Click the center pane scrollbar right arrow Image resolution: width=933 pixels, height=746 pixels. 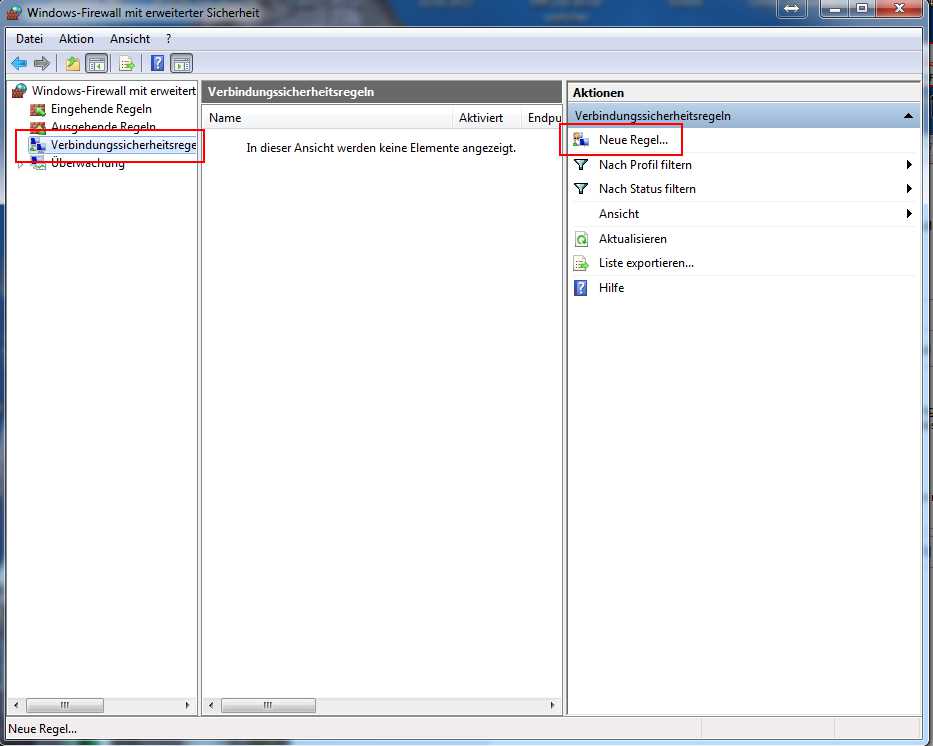pyautogui.click(x=552, y=705)
